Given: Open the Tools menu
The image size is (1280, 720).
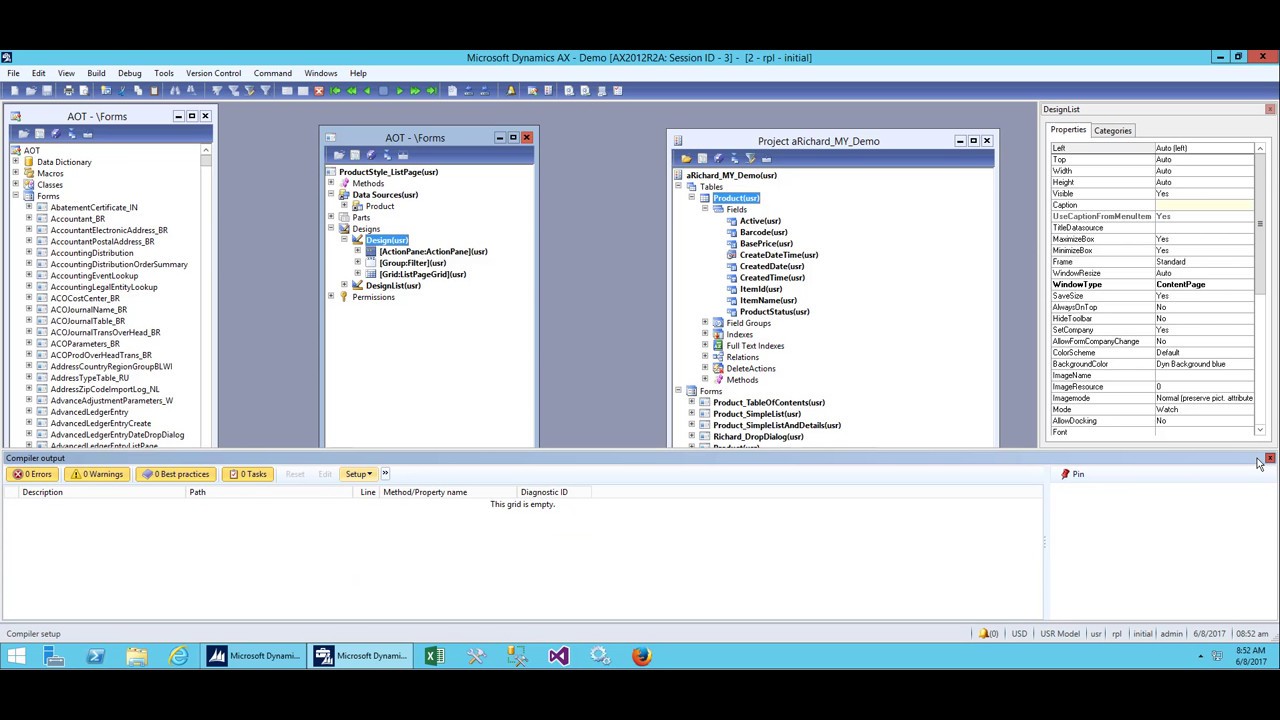Looking at the screenshot, I should [x=164, y=73].
